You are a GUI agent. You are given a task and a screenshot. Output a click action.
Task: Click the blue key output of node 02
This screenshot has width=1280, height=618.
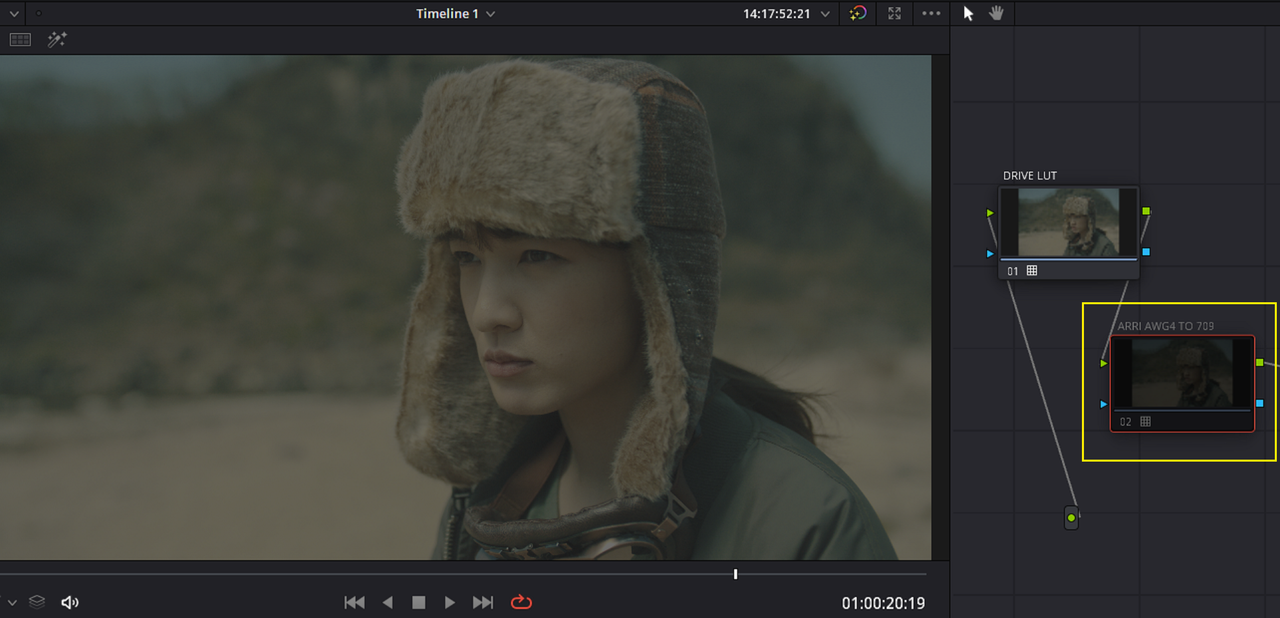(1259, 403)
